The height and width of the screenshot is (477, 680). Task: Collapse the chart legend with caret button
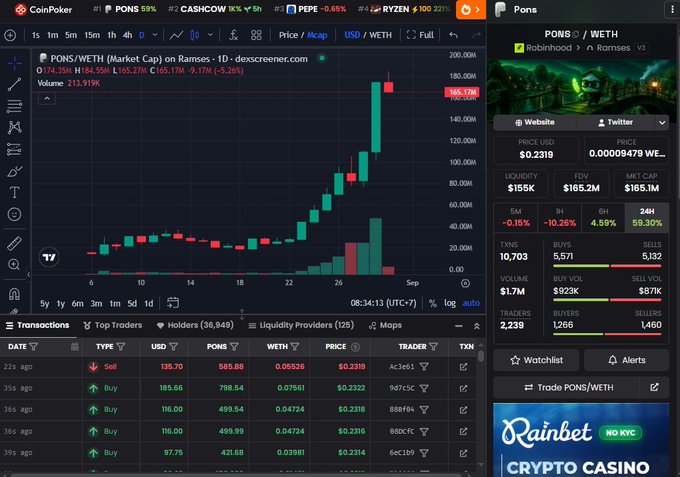pyautogui.click(x=47, y=99)
